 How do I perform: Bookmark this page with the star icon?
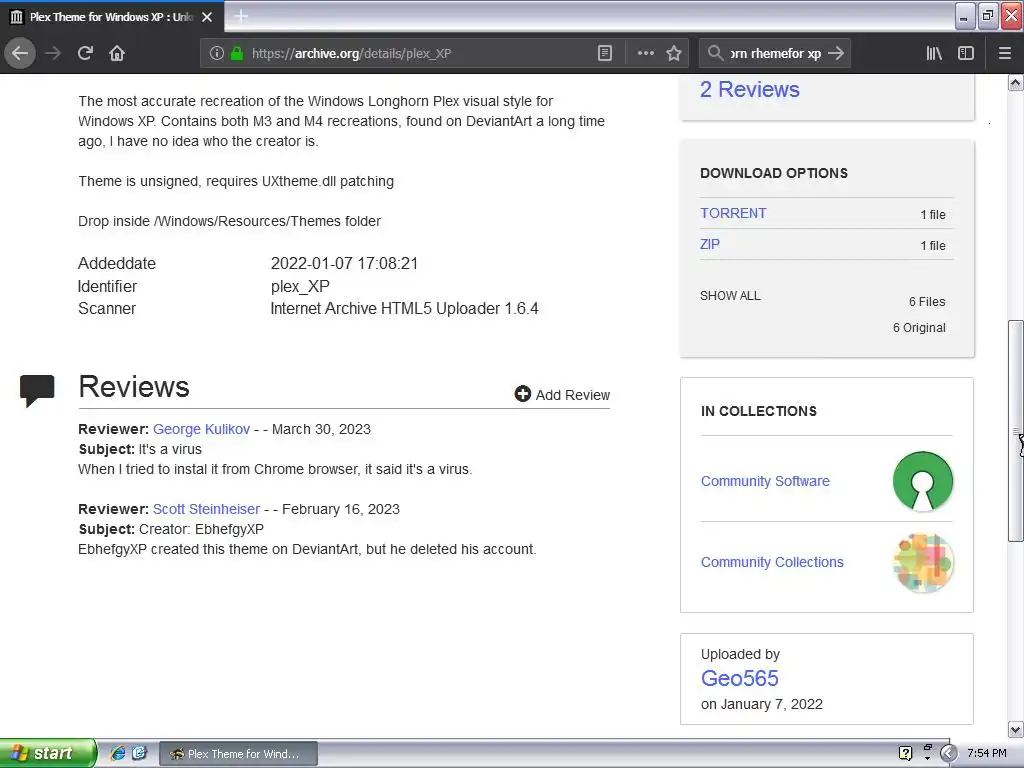pyautogui.click(x=674, y=54)
